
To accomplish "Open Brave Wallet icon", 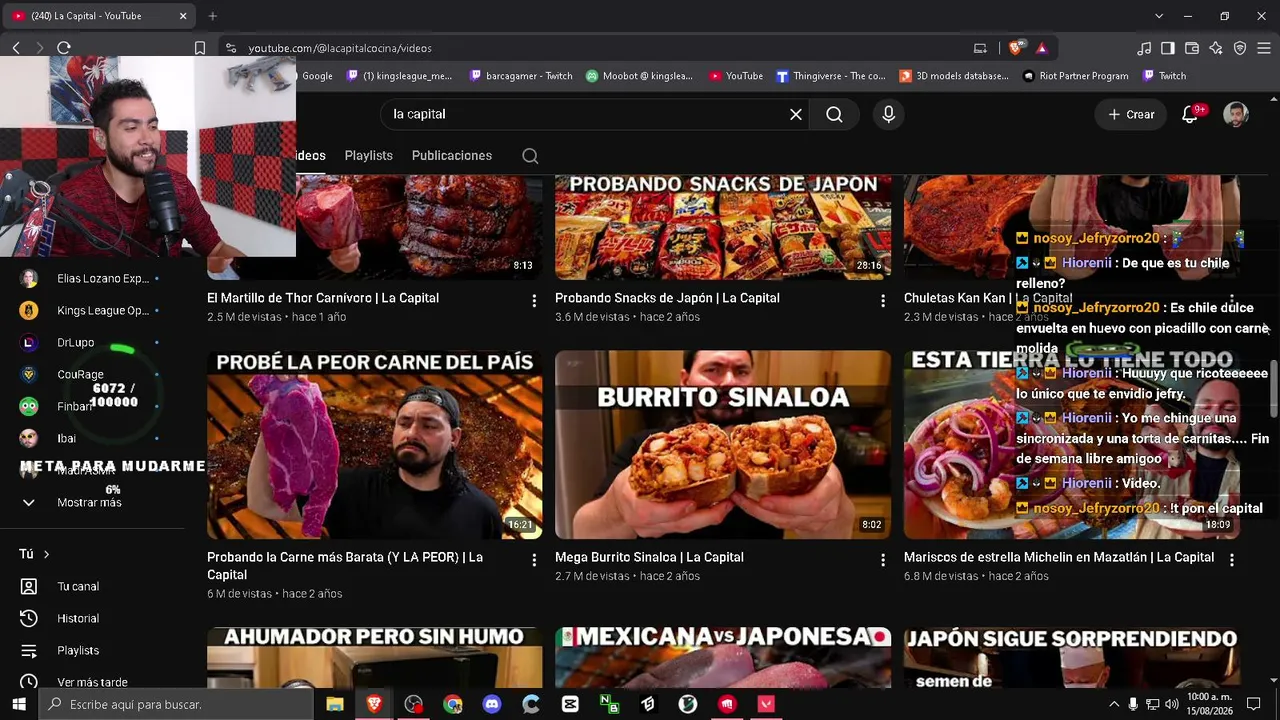I will [x=1192, y=48].
